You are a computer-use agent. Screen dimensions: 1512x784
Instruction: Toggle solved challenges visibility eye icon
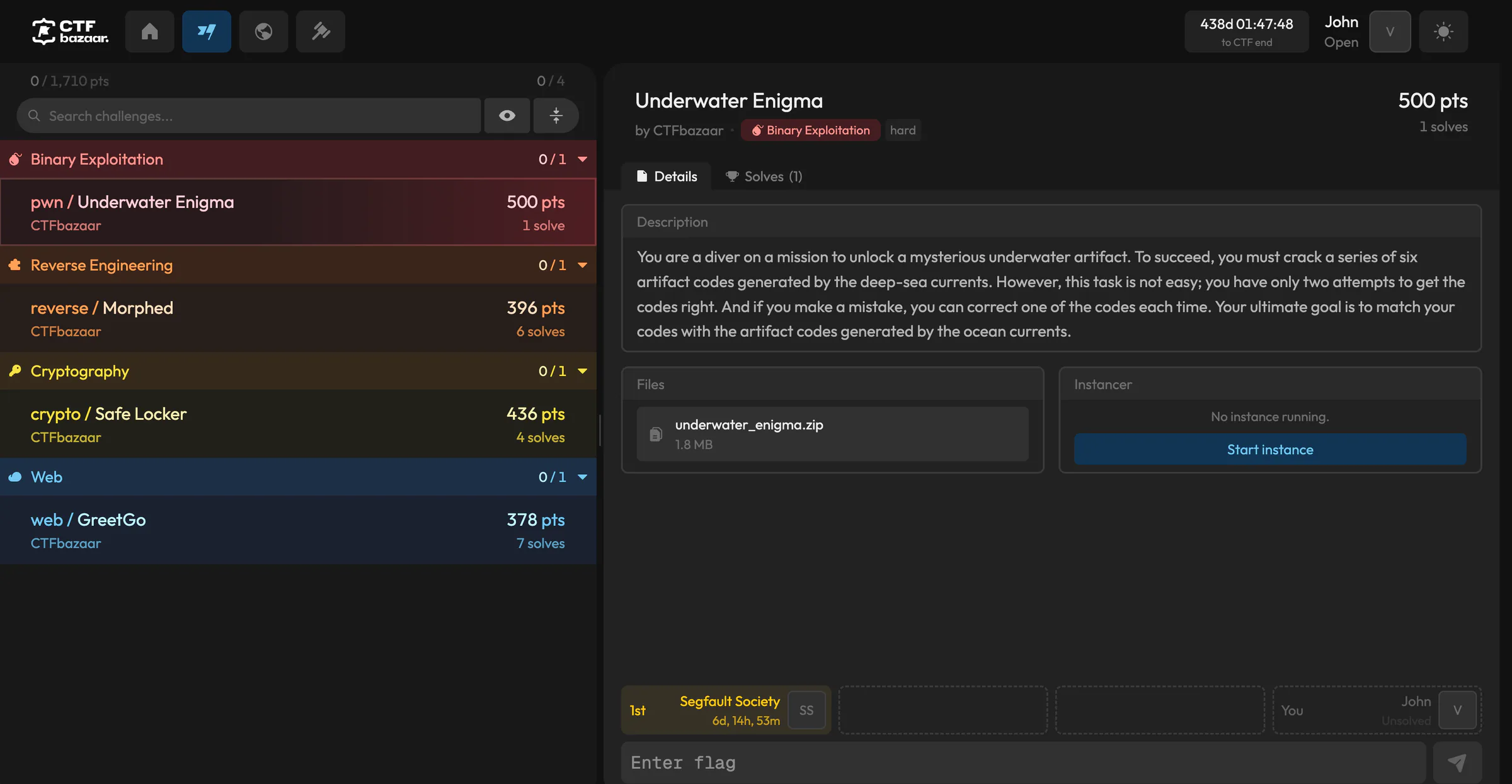click(x=507, y=115)
